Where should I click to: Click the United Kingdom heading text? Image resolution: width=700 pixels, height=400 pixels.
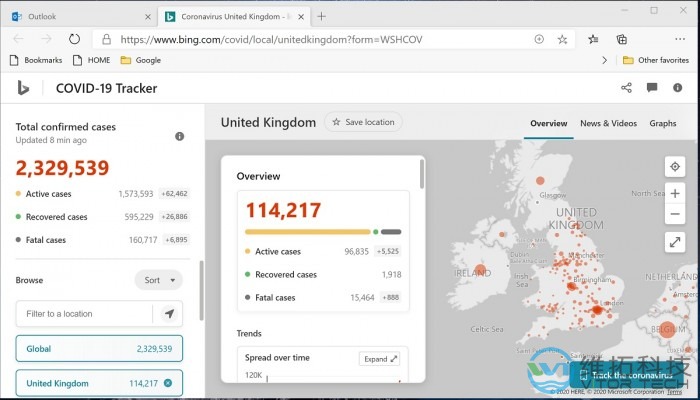point(268,122)
